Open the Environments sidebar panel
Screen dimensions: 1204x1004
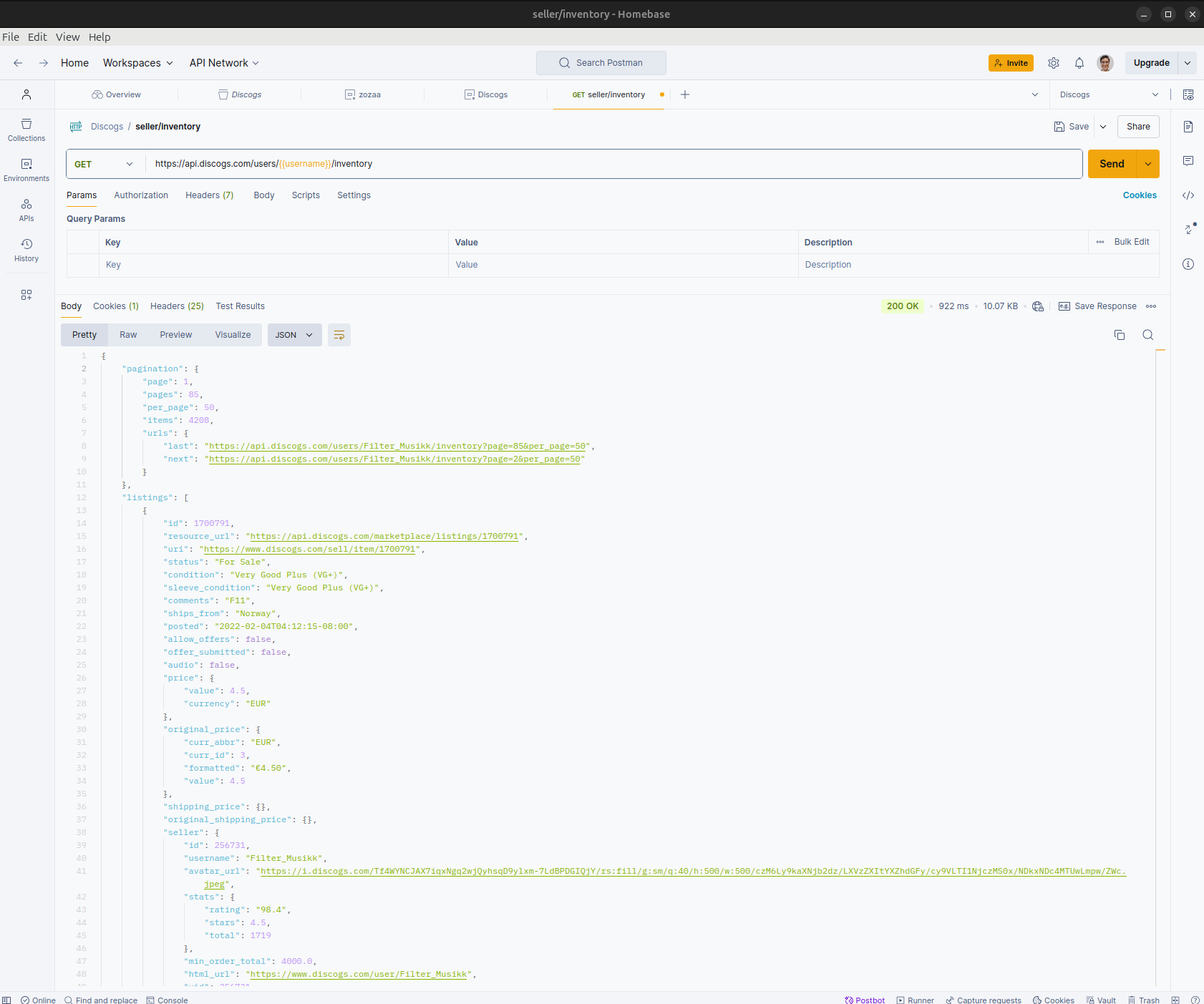pyautogui.click(x=26, y=170)
